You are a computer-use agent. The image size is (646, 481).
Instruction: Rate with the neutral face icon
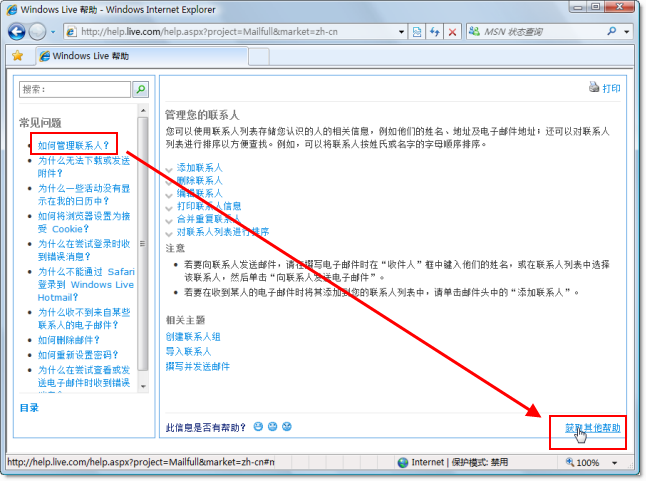(x=272, y=427)
